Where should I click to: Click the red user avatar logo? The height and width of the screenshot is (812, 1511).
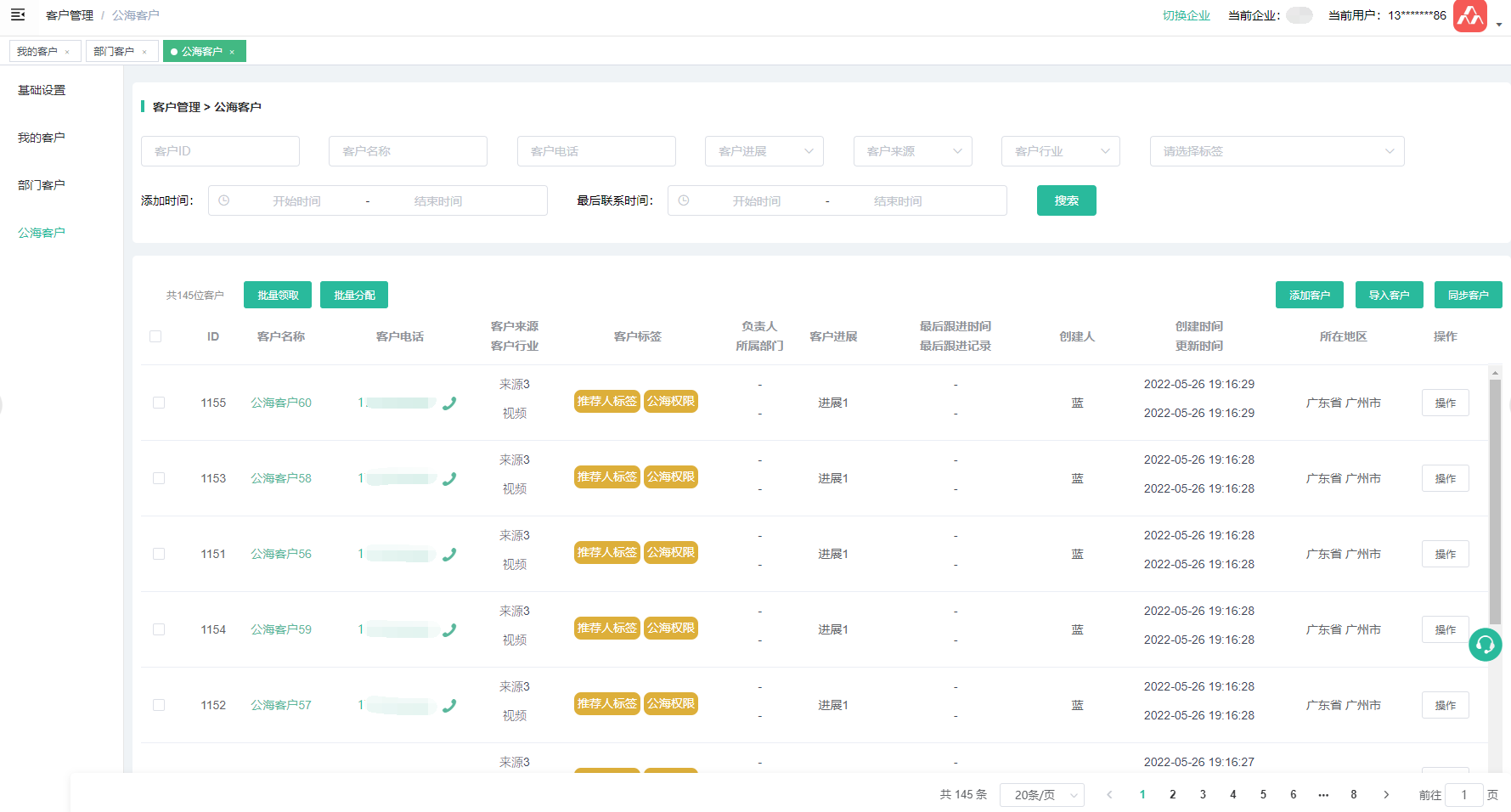click(x=1469, y=16)
